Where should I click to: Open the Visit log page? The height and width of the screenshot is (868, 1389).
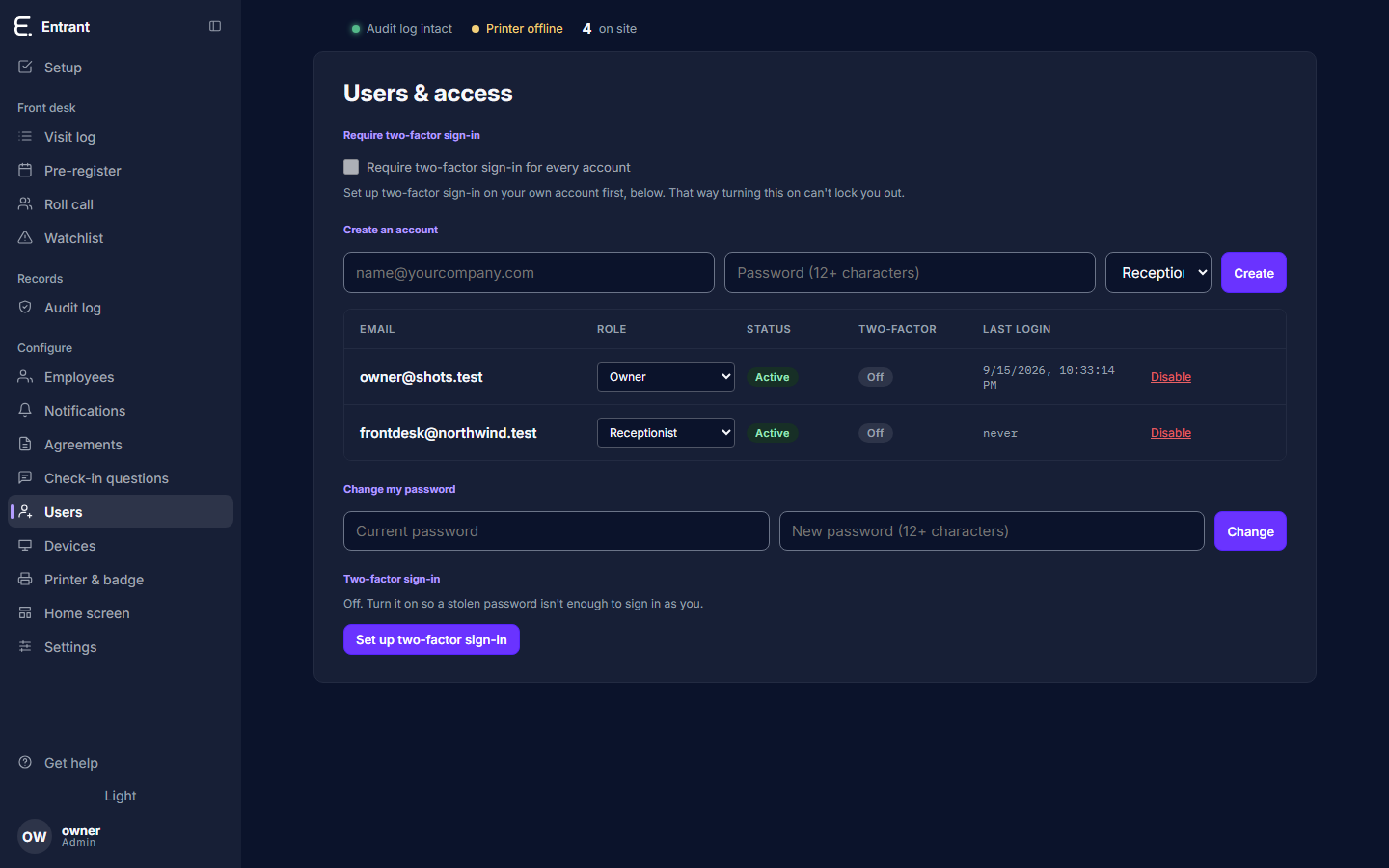tap(121, 137)
